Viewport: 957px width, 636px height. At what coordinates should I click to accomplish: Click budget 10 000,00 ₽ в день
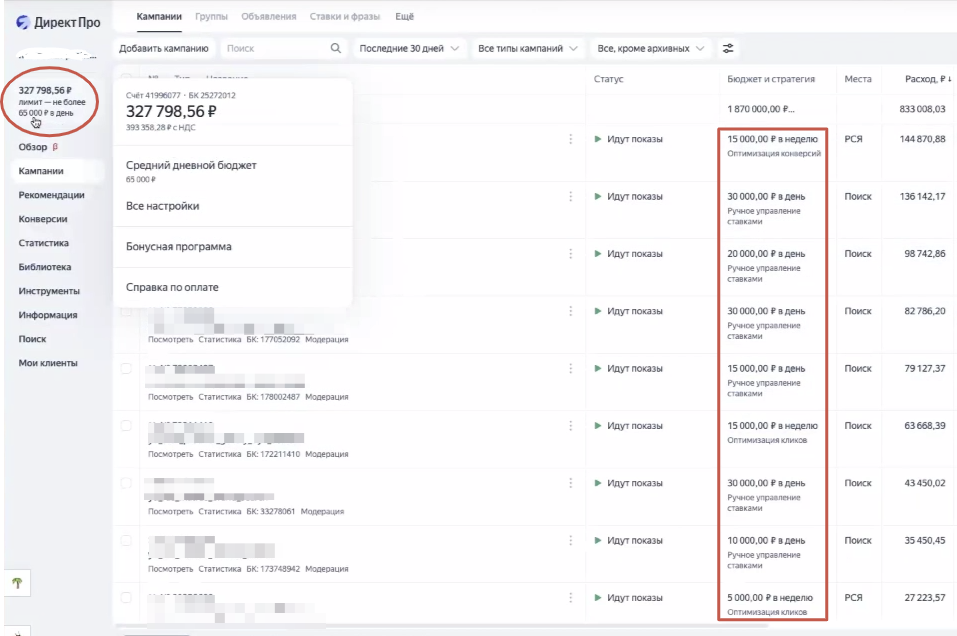click(766, 541)
